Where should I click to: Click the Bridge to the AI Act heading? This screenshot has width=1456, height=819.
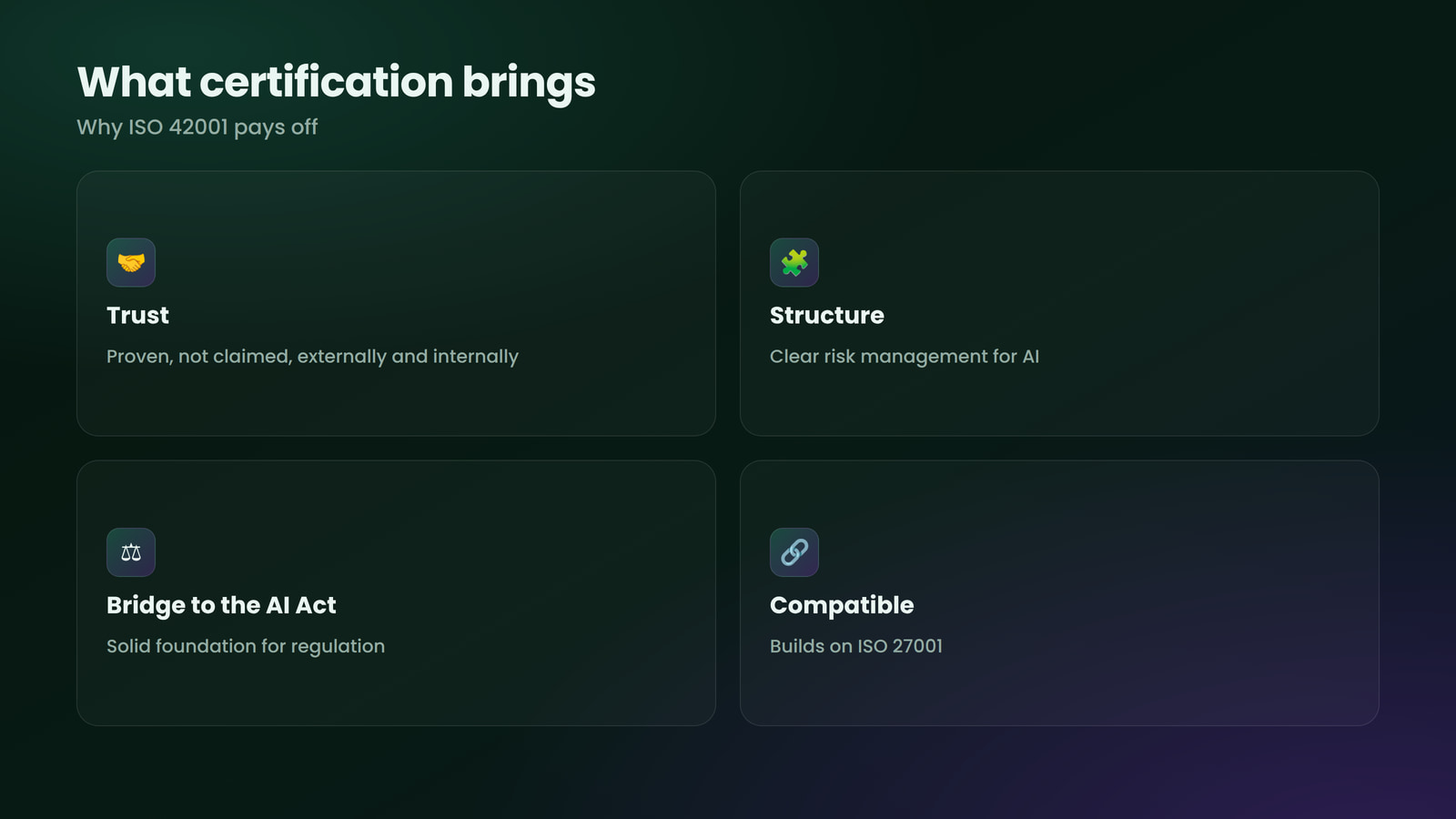coord(221,605)
